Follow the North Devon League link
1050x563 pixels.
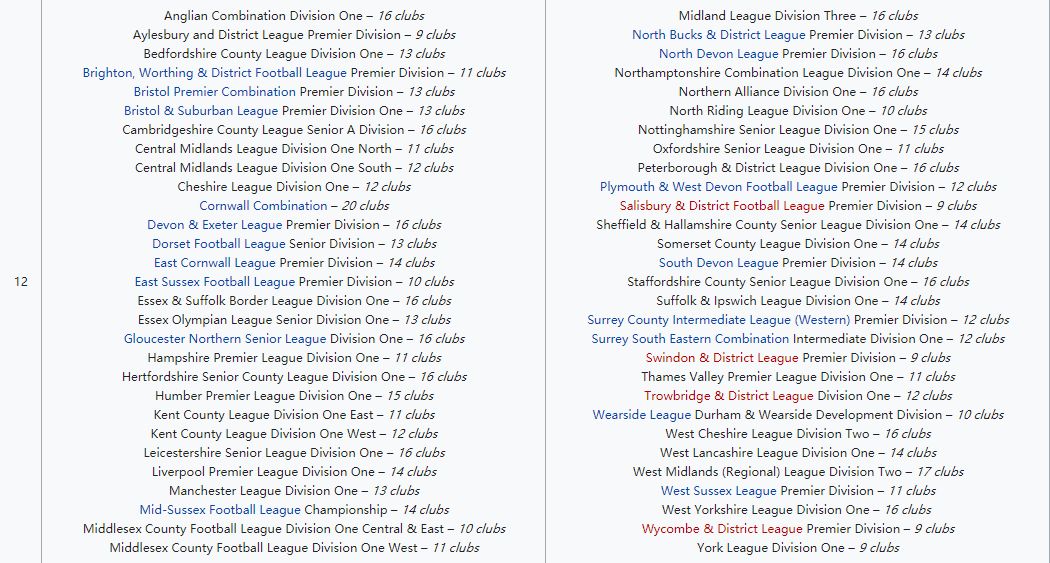click(x=718, y=54)
